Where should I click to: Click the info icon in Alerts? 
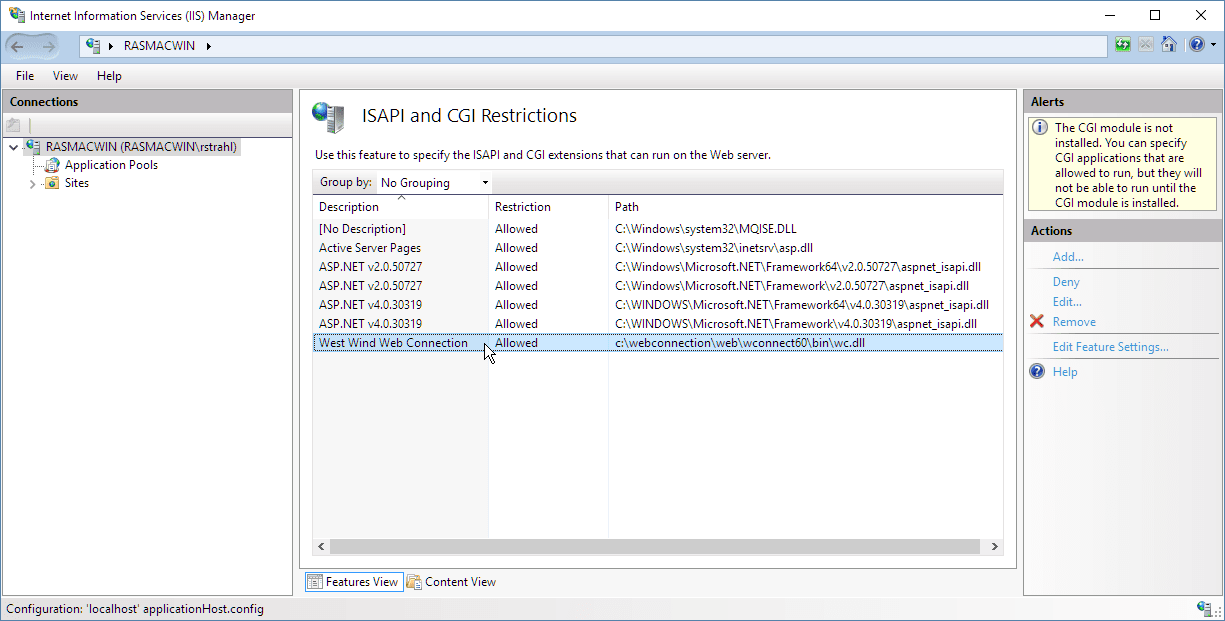click(1040, 128)
